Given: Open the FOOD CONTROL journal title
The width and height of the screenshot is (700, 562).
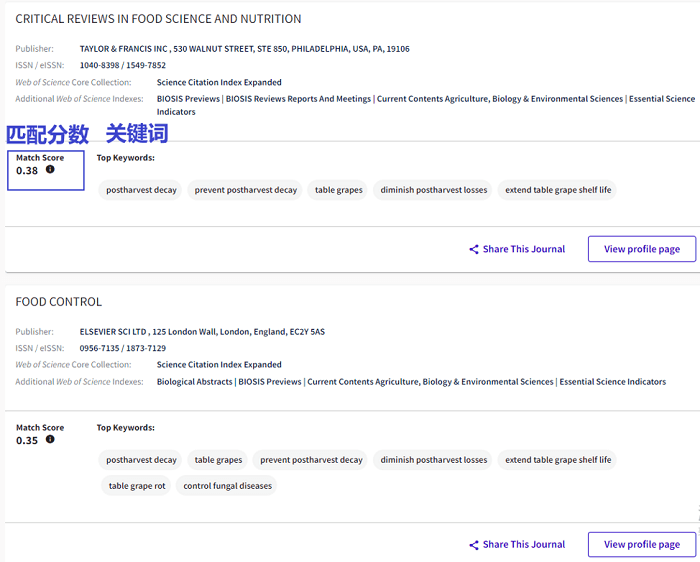Looking at the screenshot, I should 59,302.
